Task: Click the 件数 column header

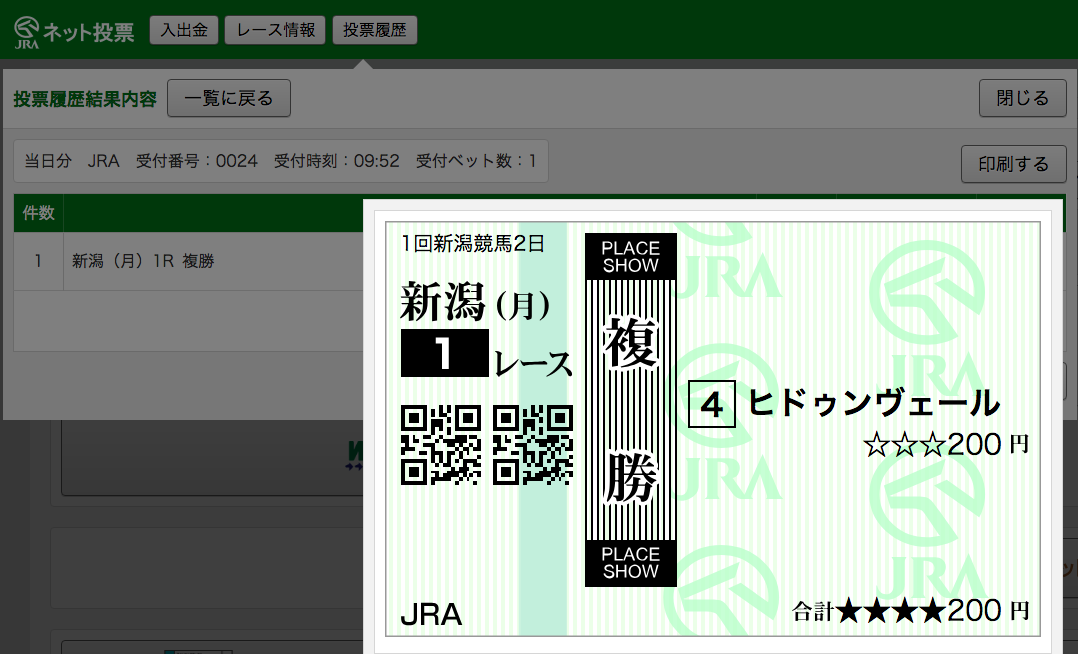Action: click(38, 213)
